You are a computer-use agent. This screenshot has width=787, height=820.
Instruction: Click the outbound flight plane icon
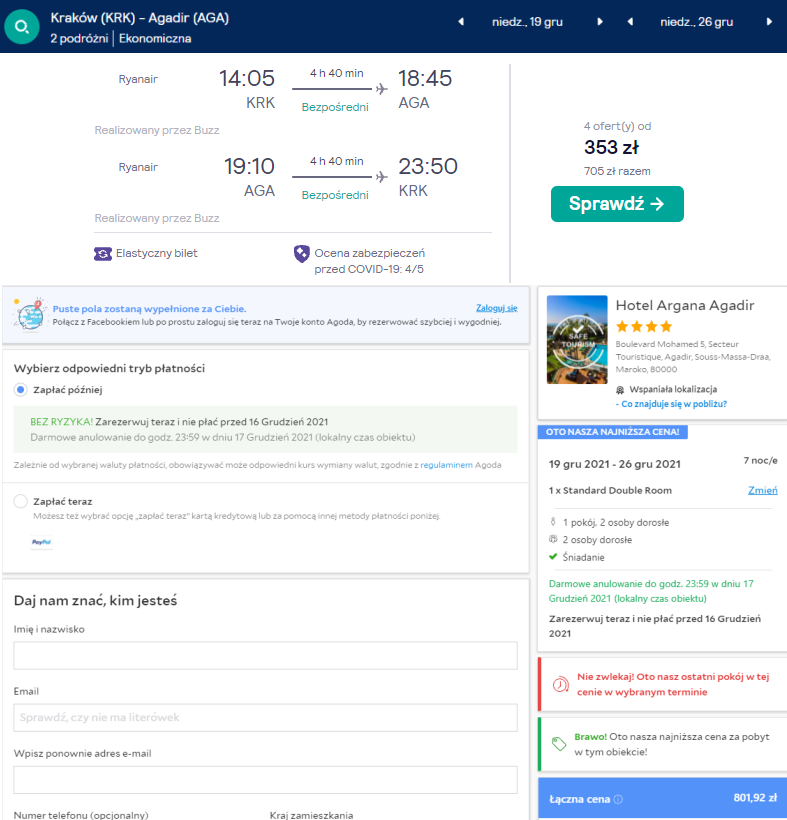382,89
